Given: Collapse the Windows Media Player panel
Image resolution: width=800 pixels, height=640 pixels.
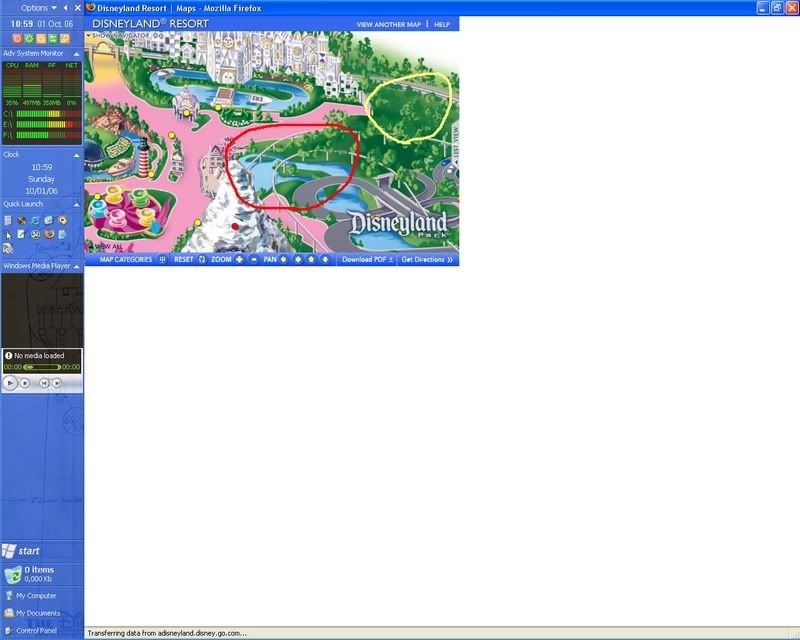Looking at the screenshot, I should pos(77,266).
